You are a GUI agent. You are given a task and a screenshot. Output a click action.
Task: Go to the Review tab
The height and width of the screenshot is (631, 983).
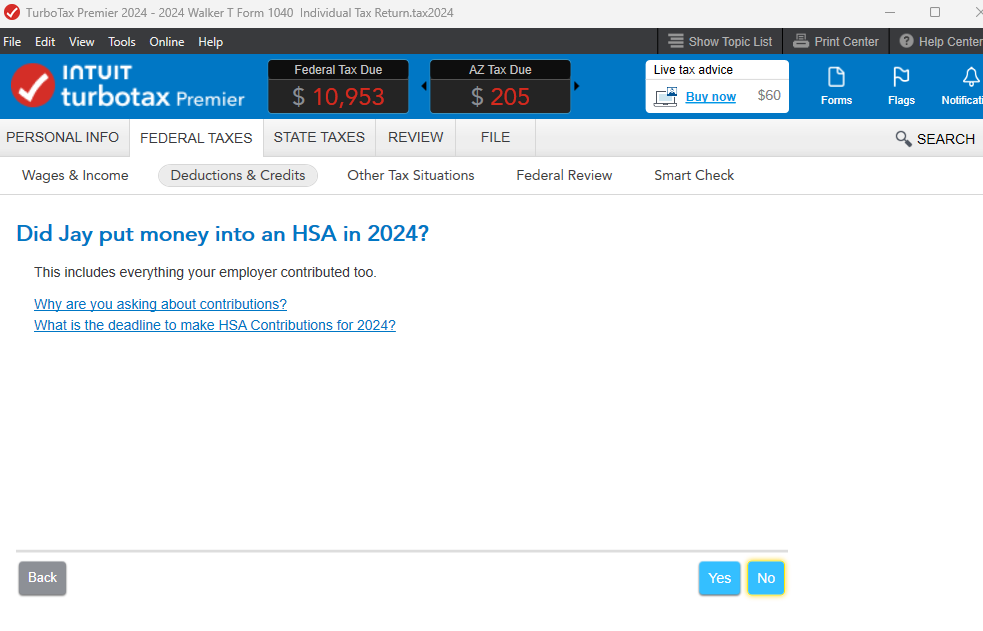click(416, 137)
